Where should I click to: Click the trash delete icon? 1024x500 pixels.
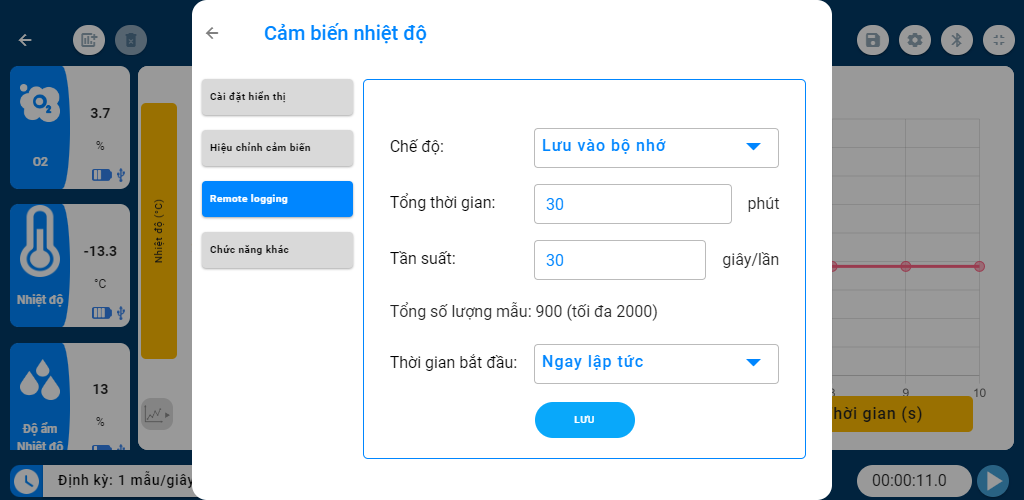131,40
